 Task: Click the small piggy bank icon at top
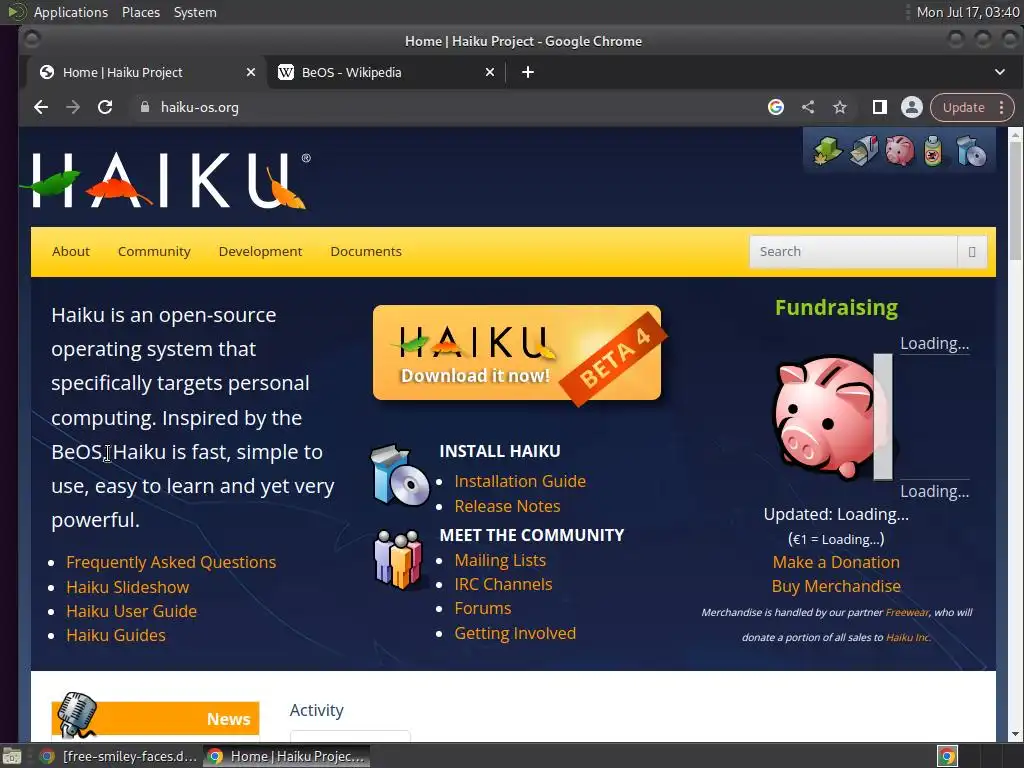pyautogui.click(x=899, y=151)
